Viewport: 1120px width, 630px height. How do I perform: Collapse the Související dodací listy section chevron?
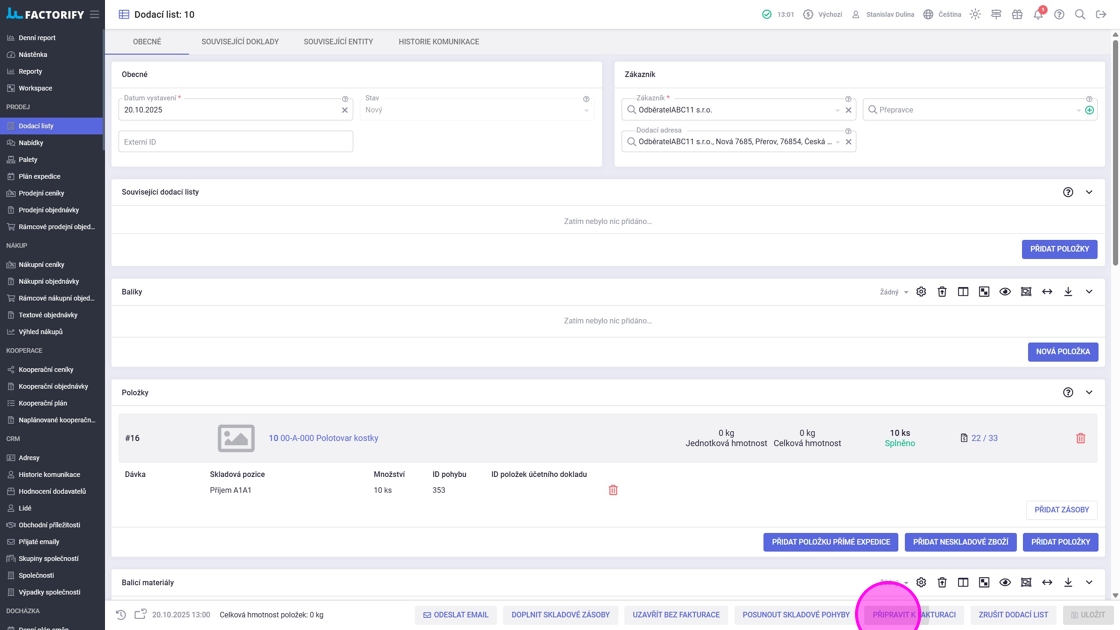tap(1089, 192)
